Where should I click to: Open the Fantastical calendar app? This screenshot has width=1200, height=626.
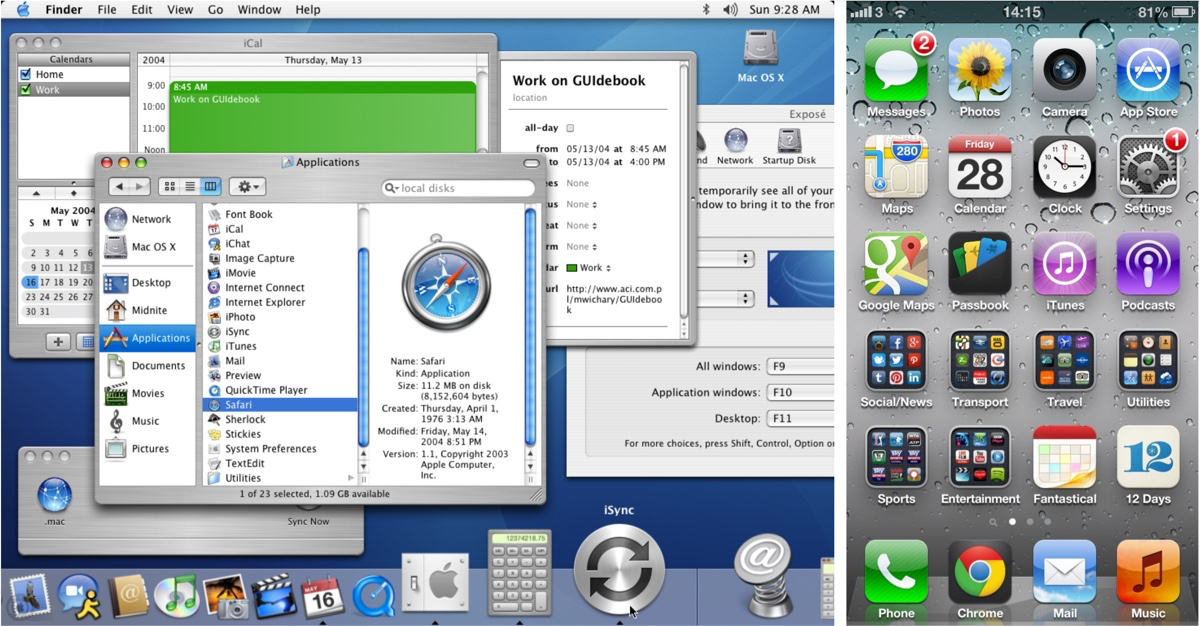[x=1064, y=457]
